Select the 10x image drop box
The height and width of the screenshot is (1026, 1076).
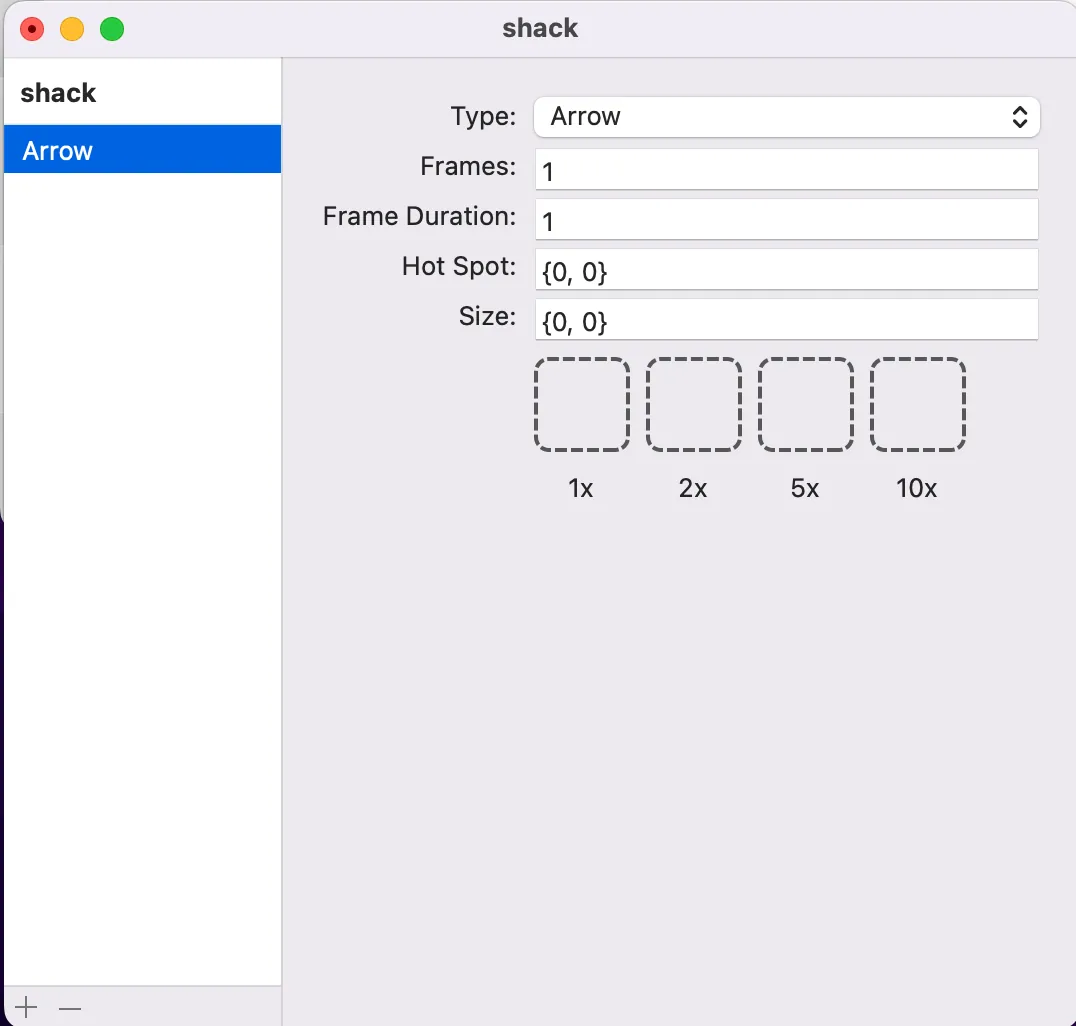click(x=917, y=404)
